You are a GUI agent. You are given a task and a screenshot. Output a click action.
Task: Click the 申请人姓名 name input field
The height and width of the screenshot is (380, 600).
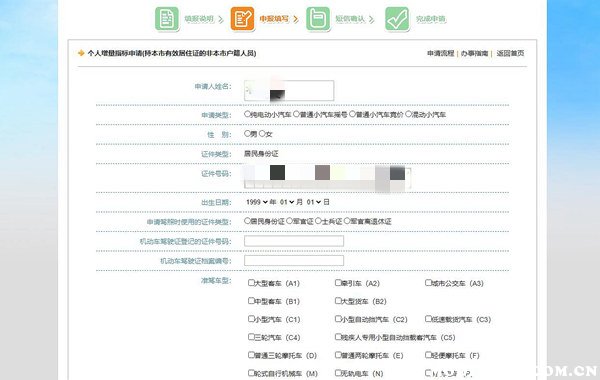[x=289, y=91]
